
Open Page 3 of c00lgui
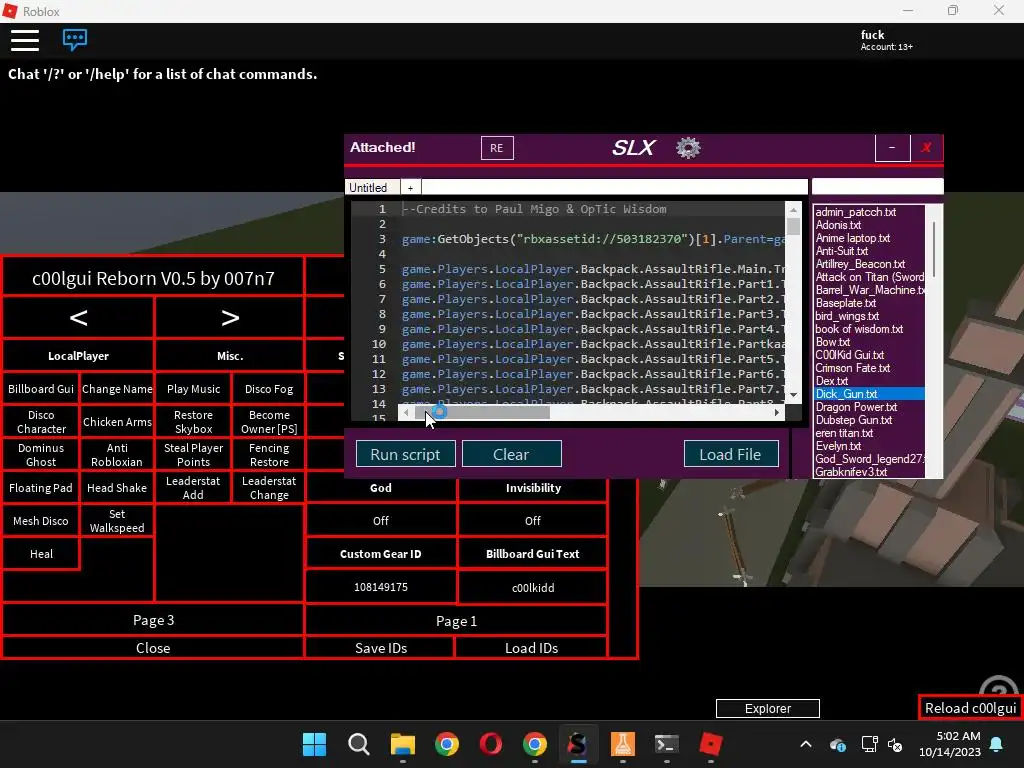tap(153, 620)
